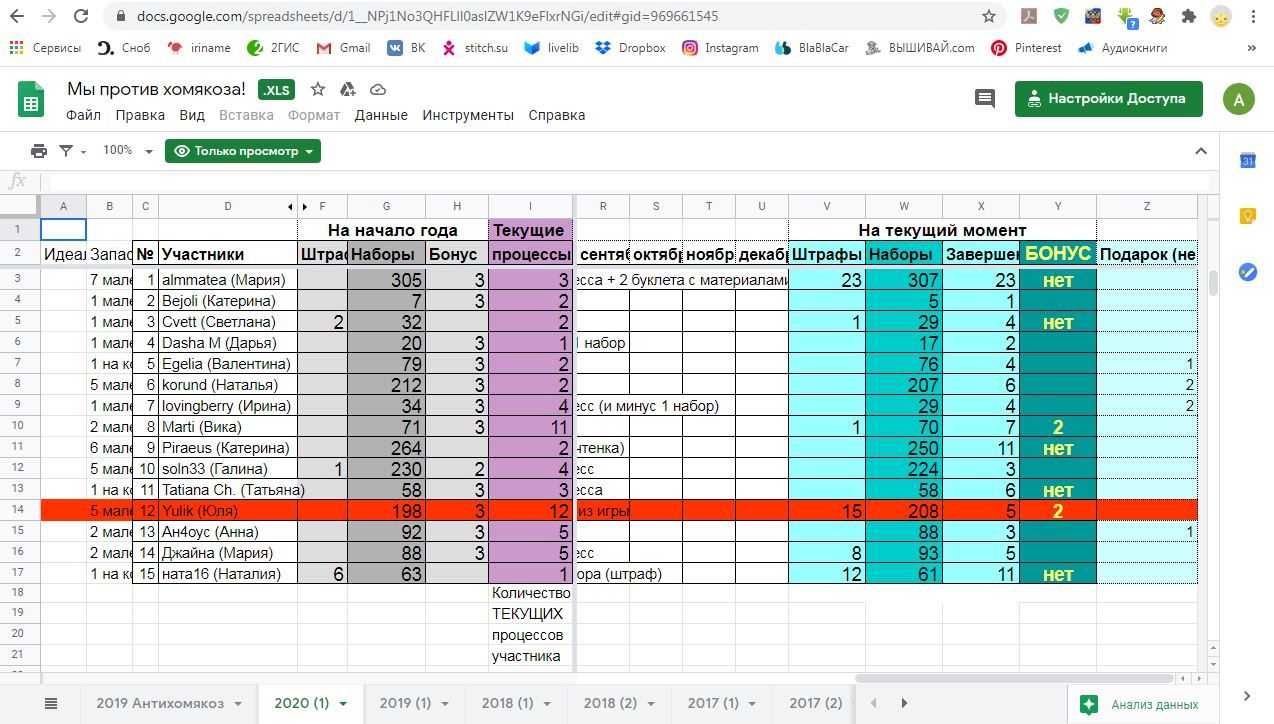Open the Данные menu
This screenshot has width=1274, height=724.
pyautogui.click(x=381, y=115)
